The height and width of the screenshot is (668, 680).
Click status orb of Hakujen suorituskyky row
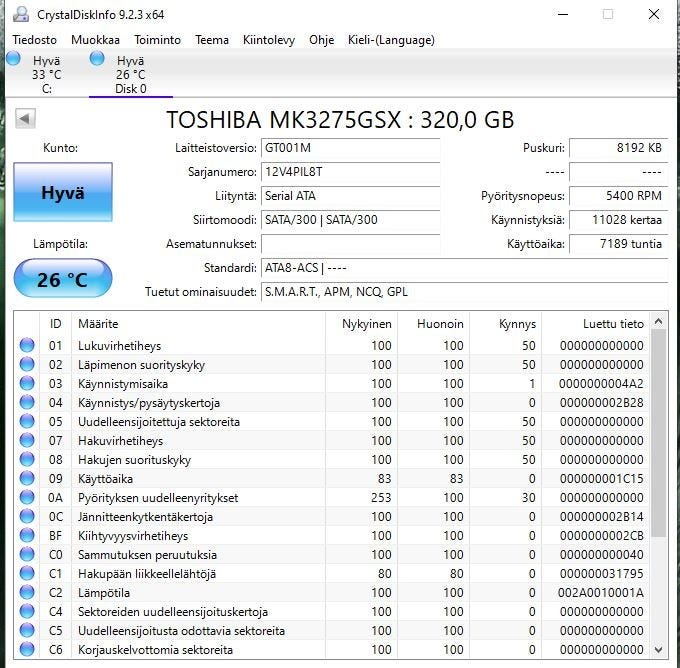[27, 459]
